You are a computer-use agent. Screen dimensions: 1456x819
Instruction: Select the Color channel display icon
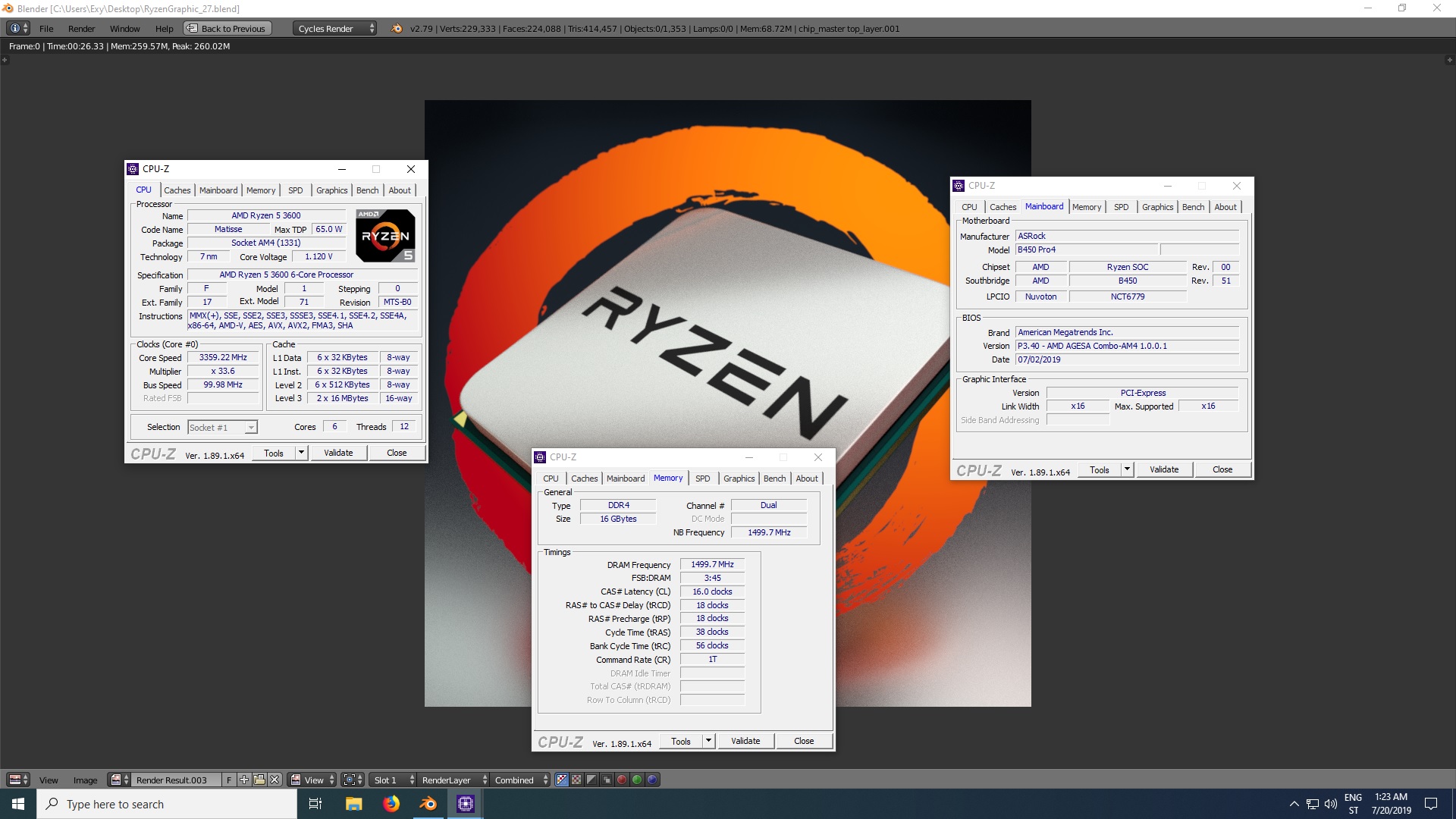[x=576, y=780]
